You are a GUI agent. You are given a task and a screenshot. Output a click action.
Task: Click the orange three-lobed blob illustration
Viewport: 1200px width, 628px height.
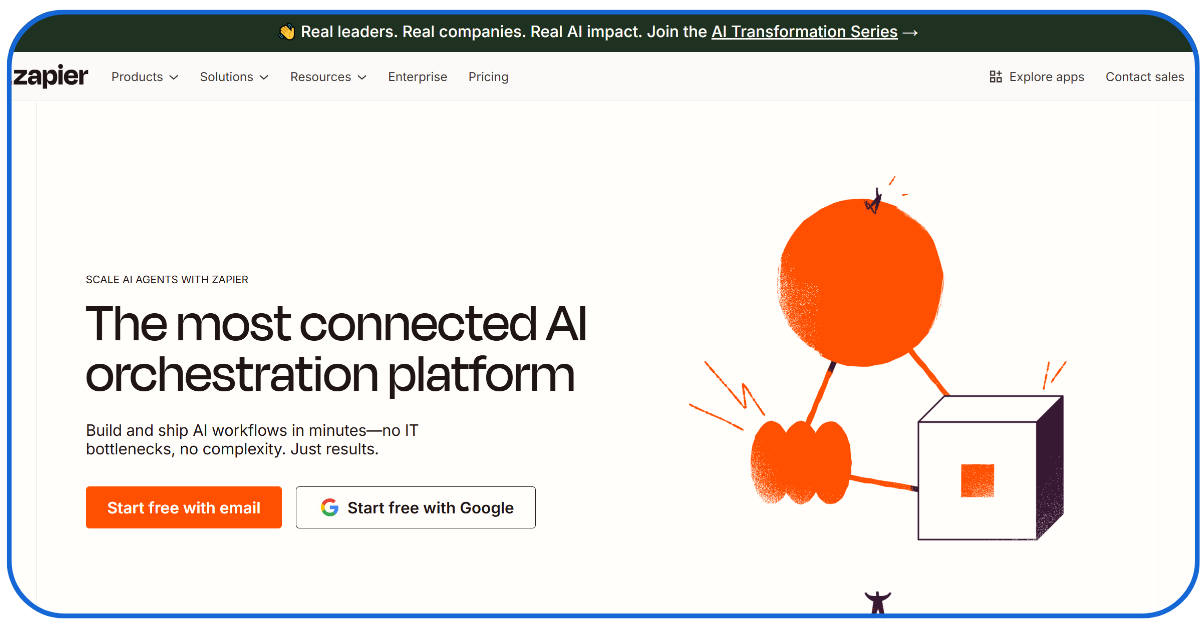click(x=800, y=460)
